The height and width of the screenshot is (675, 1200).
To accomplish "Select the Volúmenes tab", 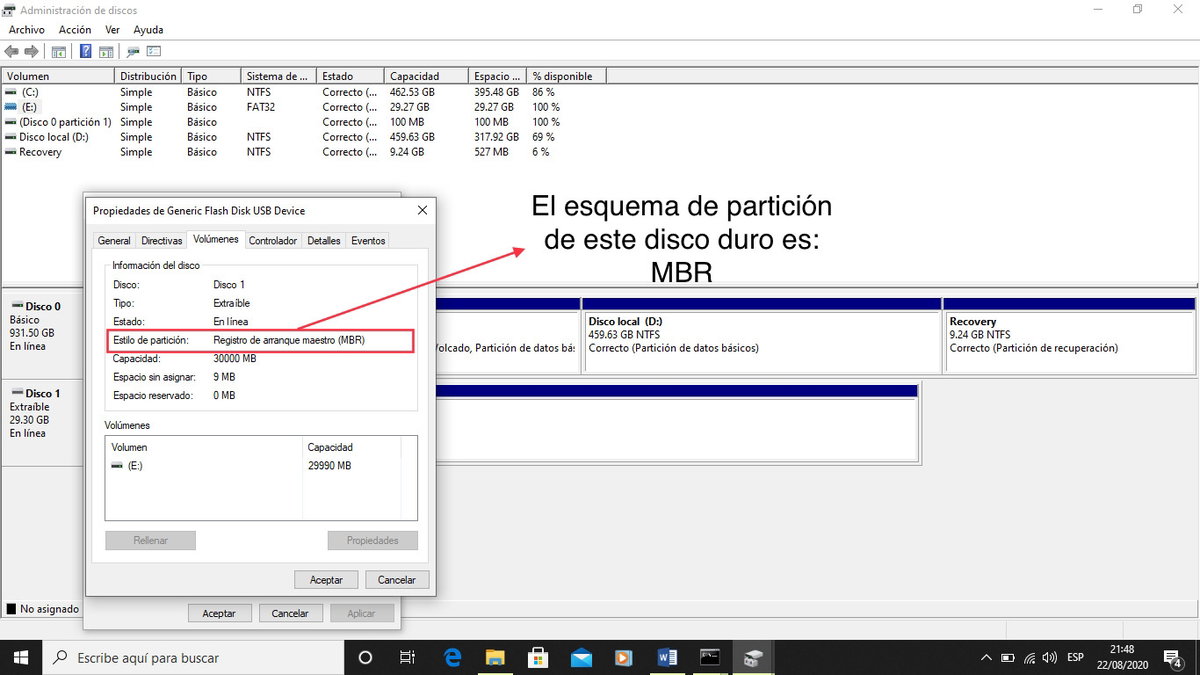I will click(x=216, y=239).
